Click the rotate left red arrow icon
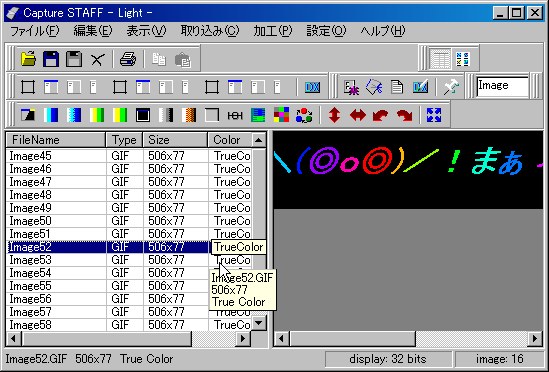This screenshot has height=372, width=549. click(381, 115)
